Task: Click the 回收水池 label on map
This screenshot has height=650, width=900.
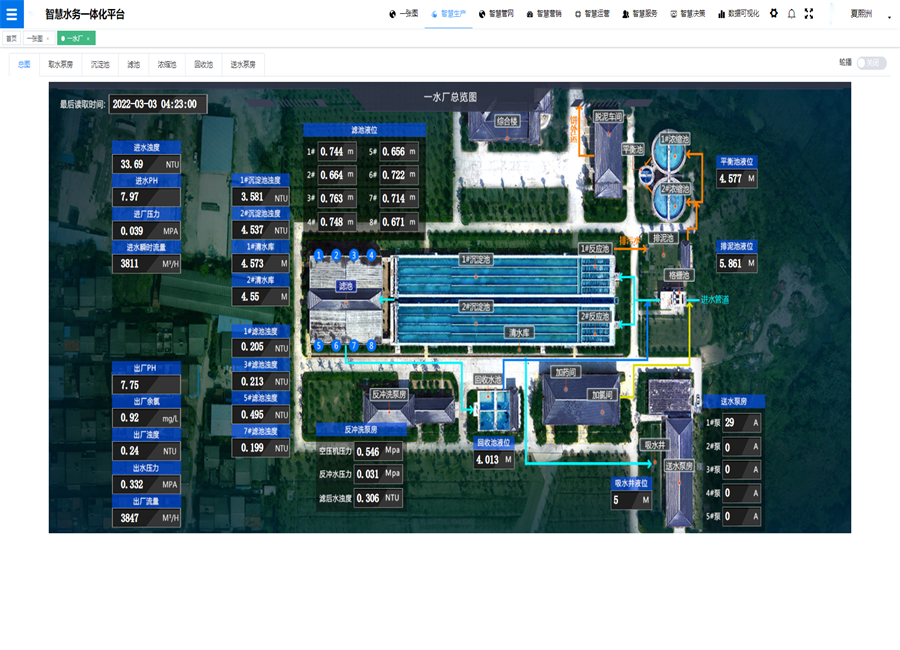Action: tap(487, 380)
